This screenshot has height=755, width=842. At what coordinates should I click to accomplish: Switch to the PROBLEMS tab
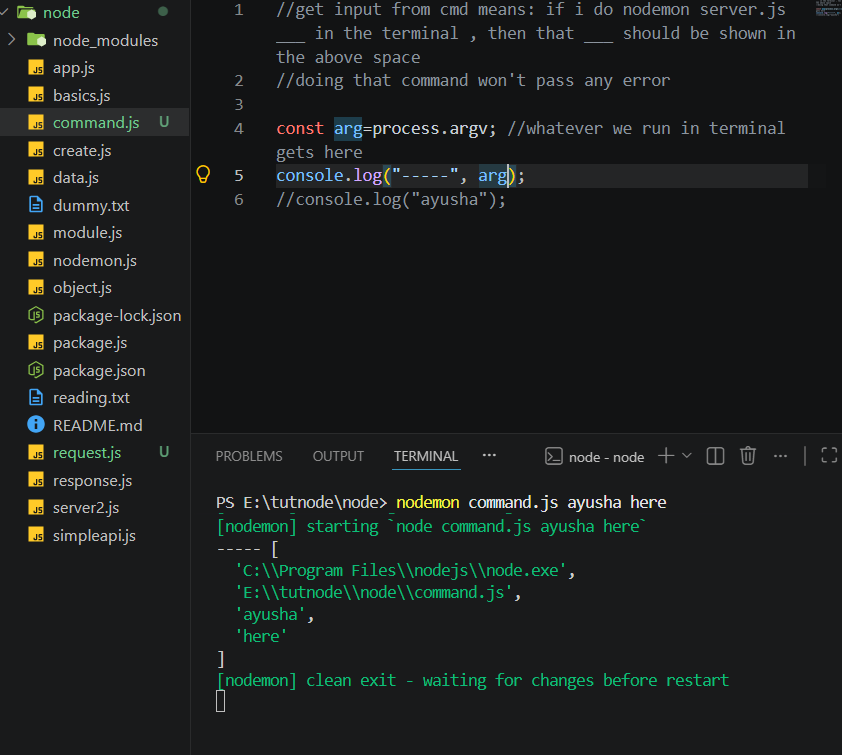pos(249,456)
